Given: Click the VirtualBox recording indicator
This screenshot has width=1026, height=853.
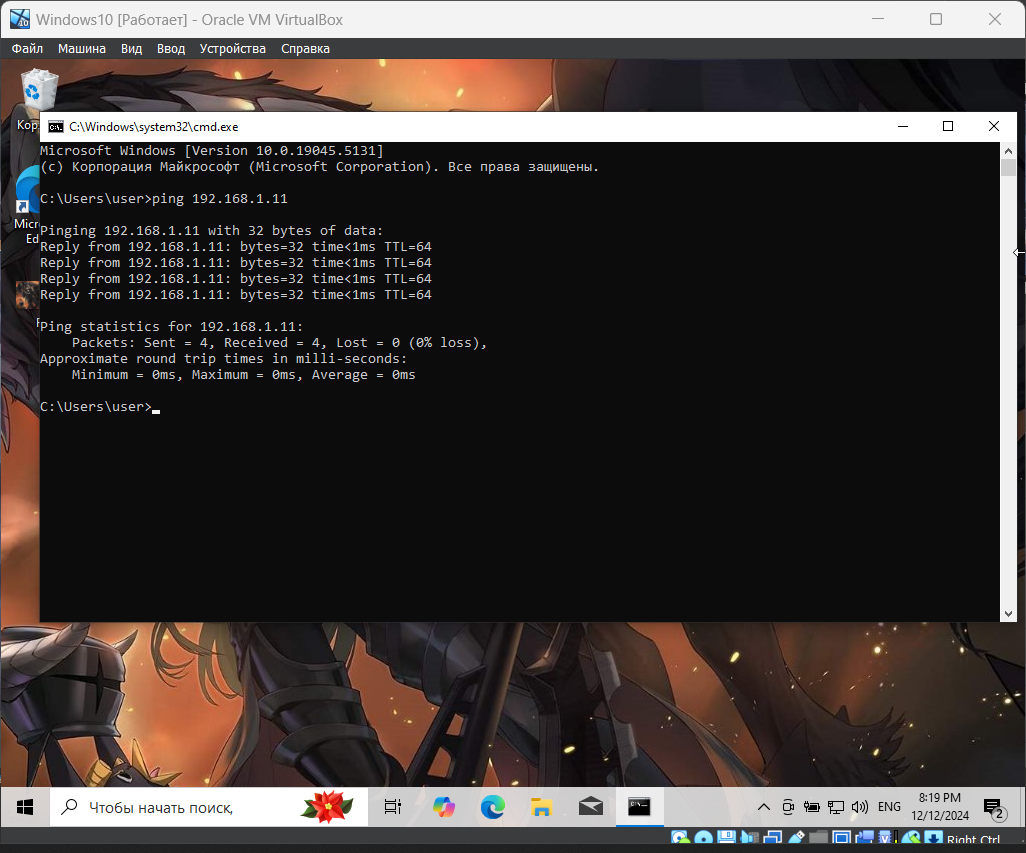Looking at the screenshot, I should pyautogui.click(x=864, y=838).
